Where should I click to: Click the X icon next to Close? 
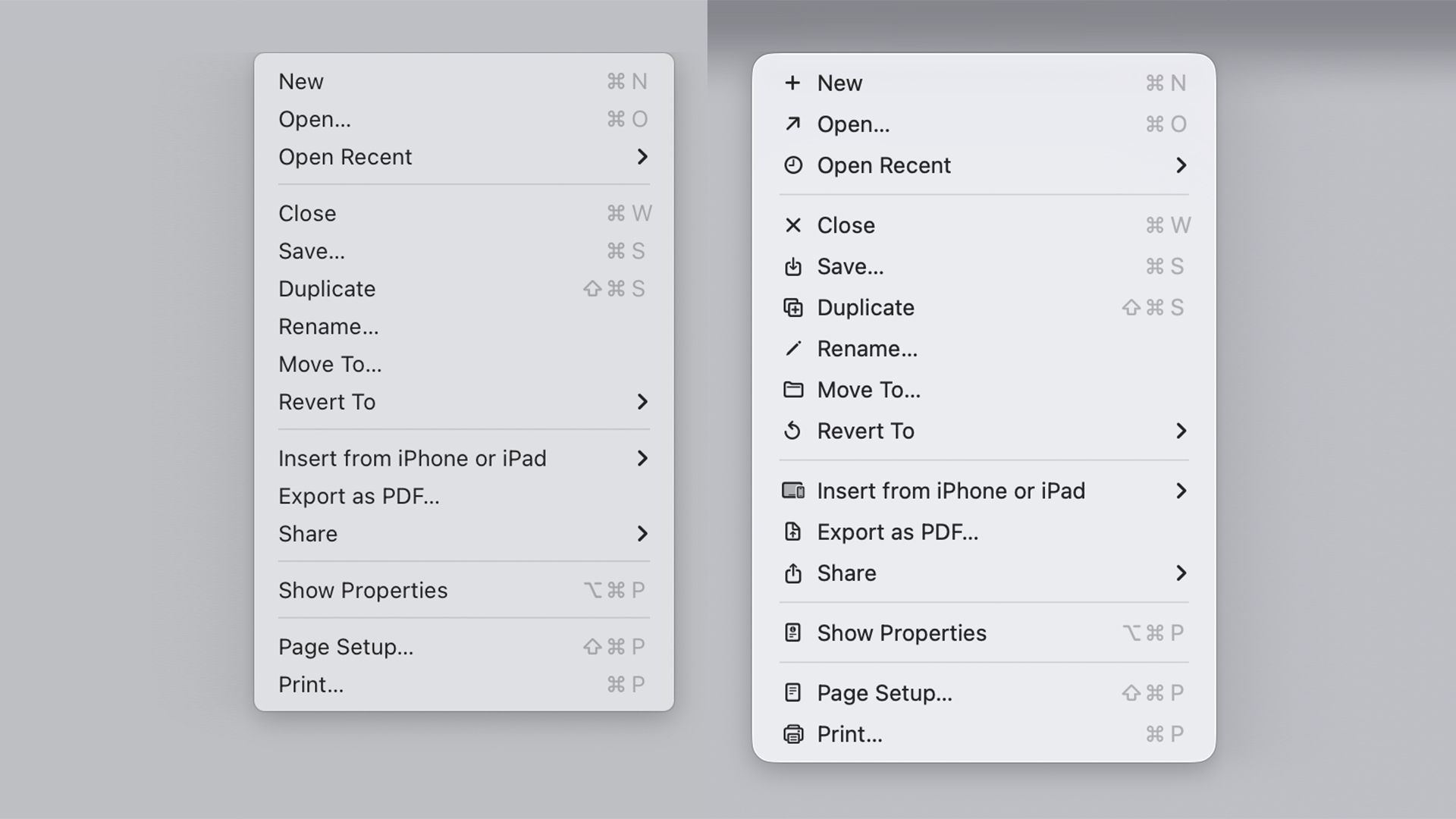[x=793, y=225]
